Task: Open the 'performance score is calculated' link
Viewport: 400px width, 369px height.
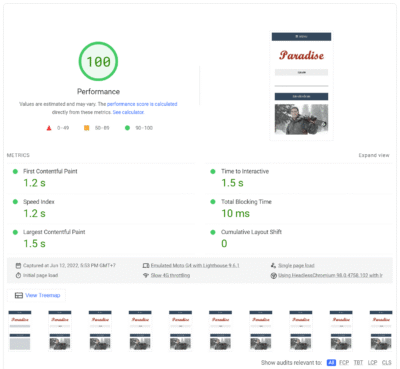Action: pos(142,104)
